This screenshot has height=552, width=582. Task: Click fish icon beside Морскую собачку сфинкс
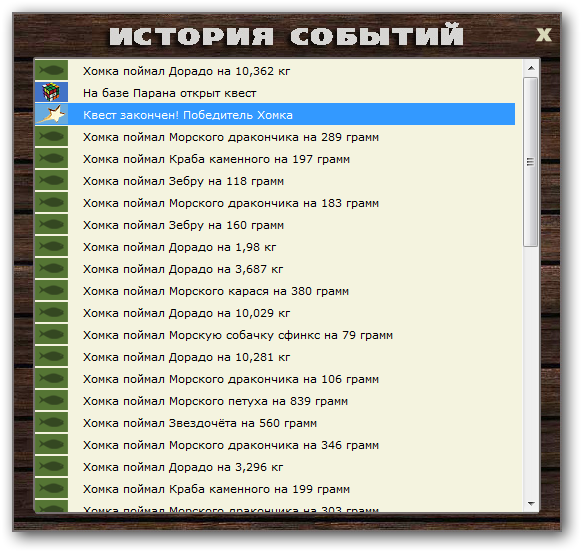[52, 334]
